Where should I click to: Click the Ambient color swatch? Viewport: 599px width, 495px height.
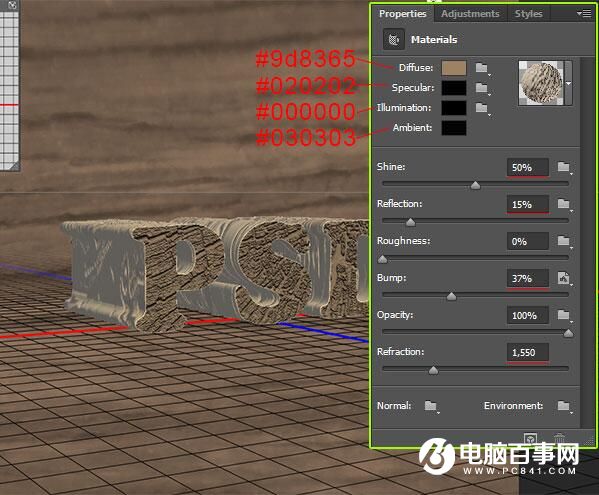tap(454, 128)
